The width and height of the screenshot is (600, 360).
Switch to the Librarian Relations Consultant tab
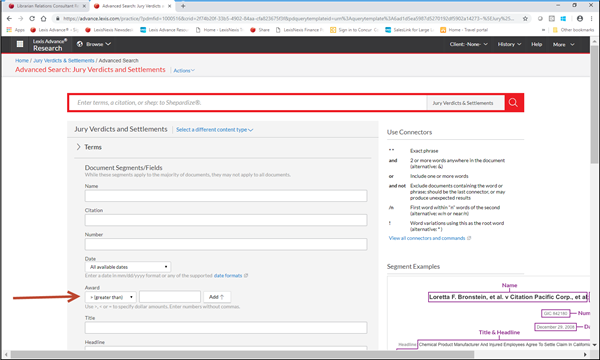pos(47,6)
